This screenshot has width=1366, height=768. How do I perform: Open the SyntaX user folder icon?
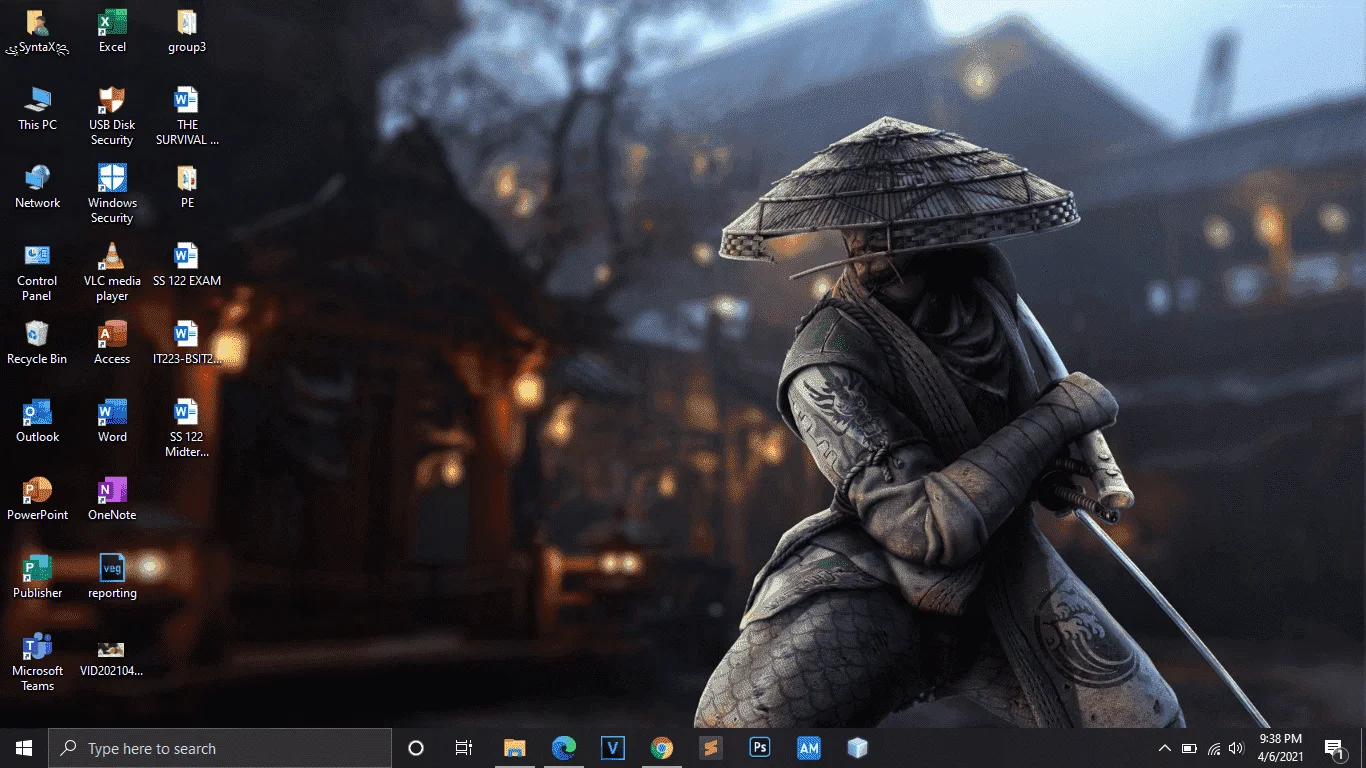37,32
